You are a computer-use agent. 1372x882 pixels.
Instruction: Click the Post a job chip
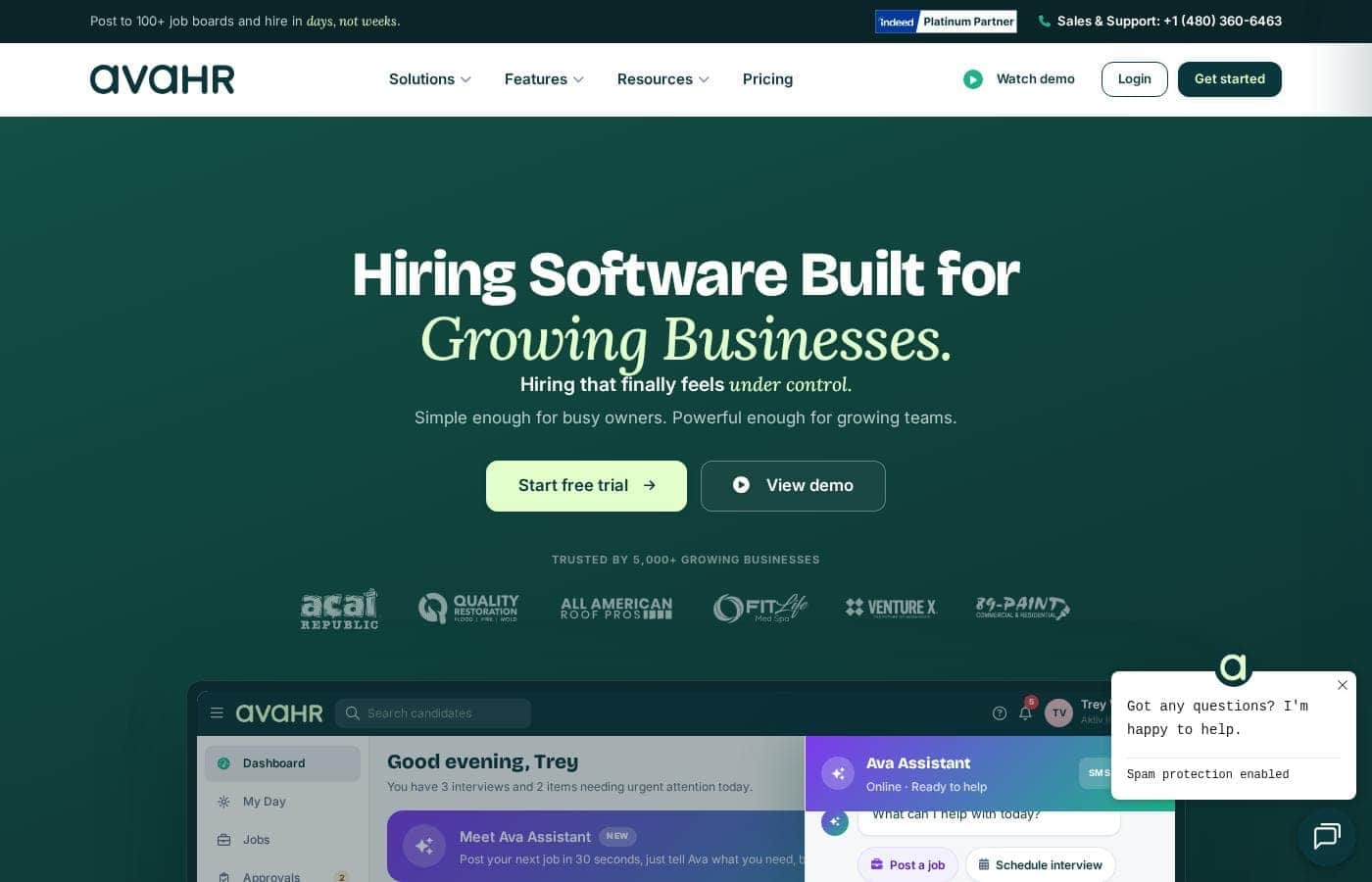click(907, 864)
